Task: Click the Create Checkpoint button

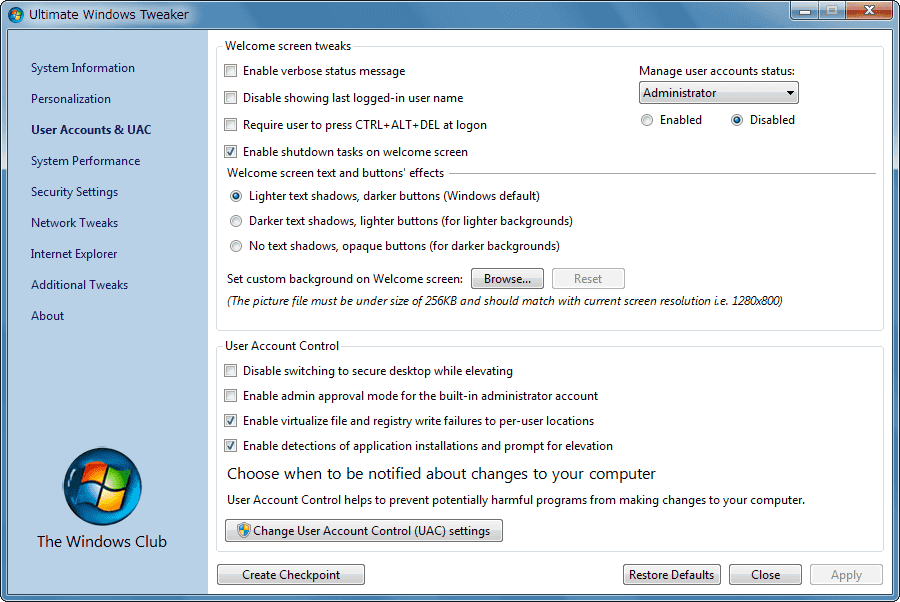Action: [x=291, y=574]
